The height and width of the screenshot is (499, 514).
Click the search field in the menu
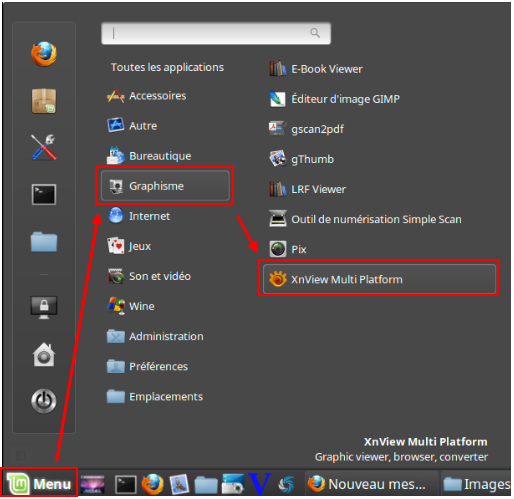[x=216, y=33]
